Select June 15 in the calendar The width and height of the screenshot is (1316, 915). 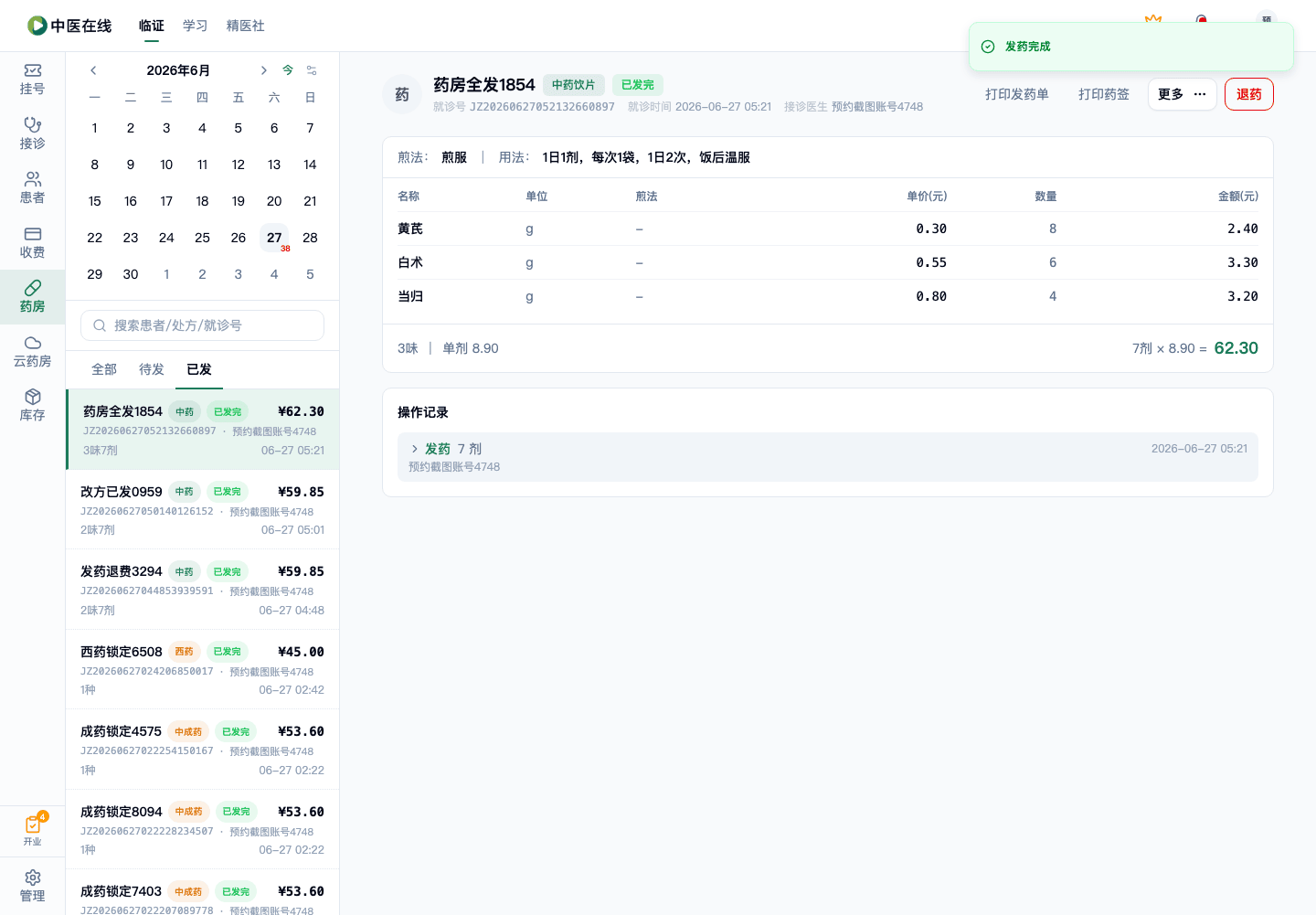[95, 201]
